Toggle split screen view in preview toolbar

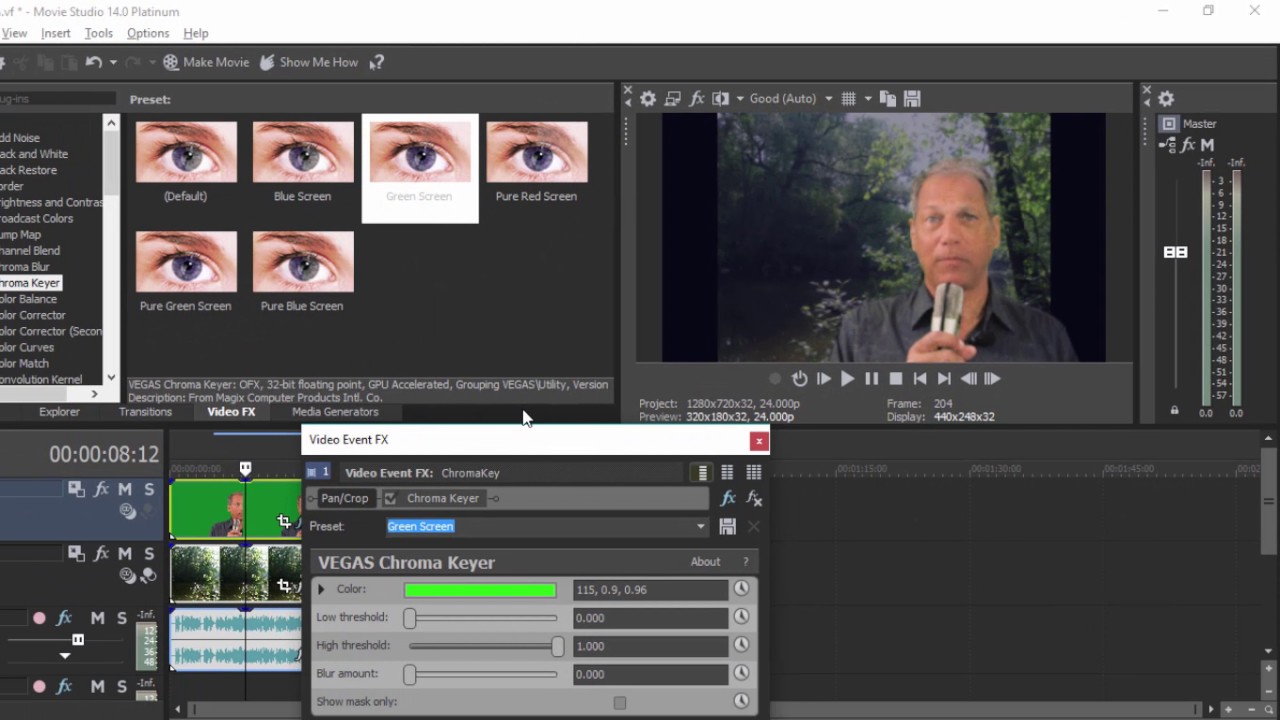[720, 99]
